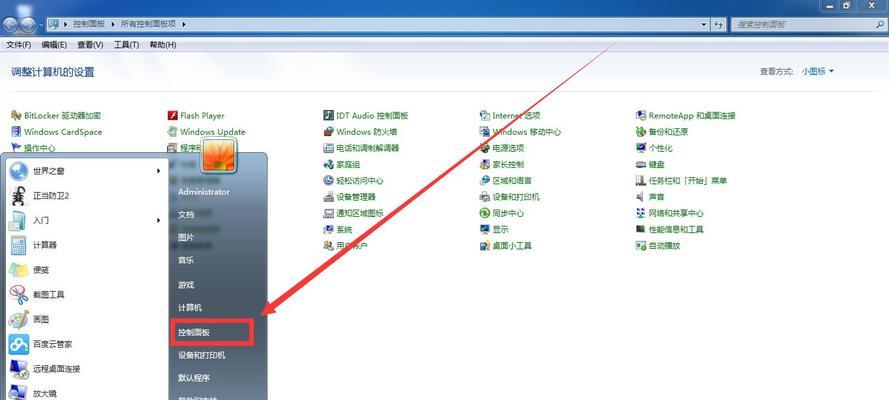889x400 pixels.
Task: Launch 截图工具 from Start menu
Action: pyautogui.click(x=88, y=295)
